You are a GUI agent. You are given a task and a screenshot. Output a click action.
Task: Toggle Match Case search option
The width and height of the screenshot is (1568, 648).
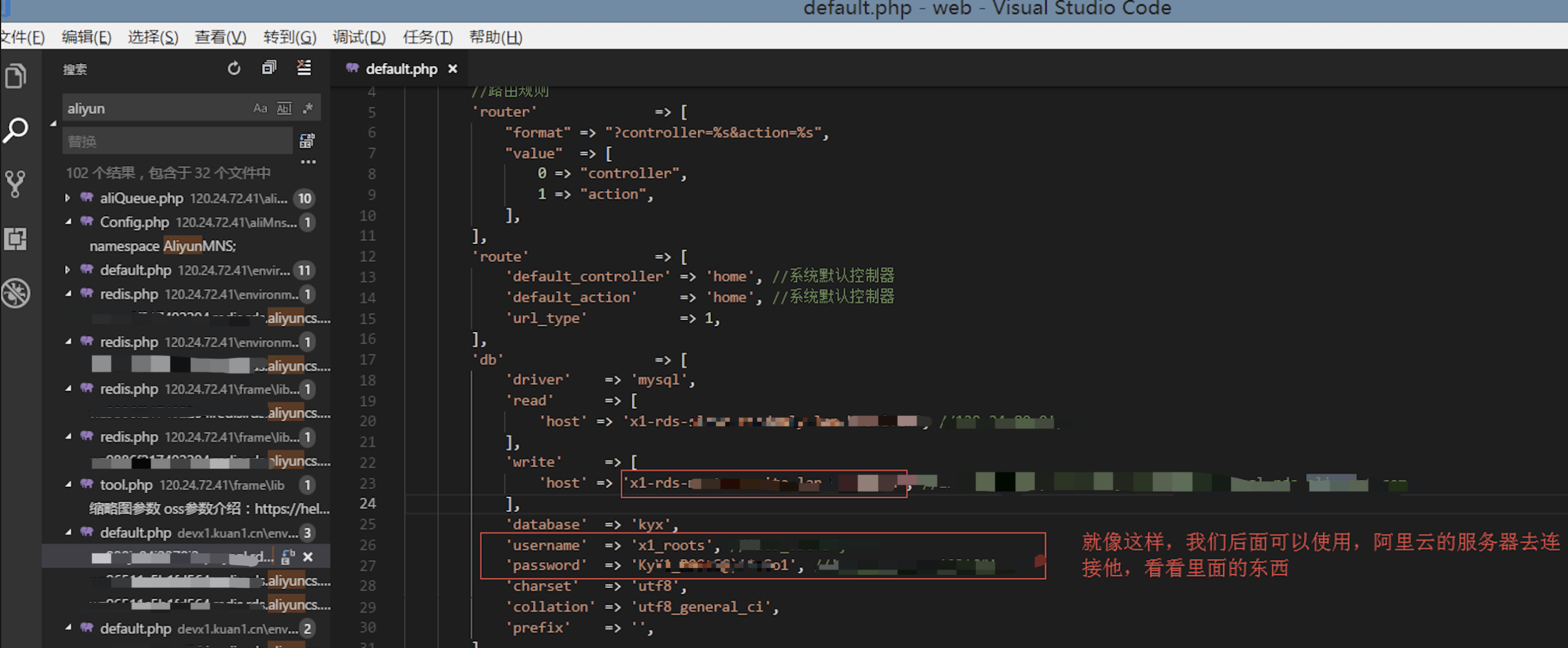click(x=260, y=109)
